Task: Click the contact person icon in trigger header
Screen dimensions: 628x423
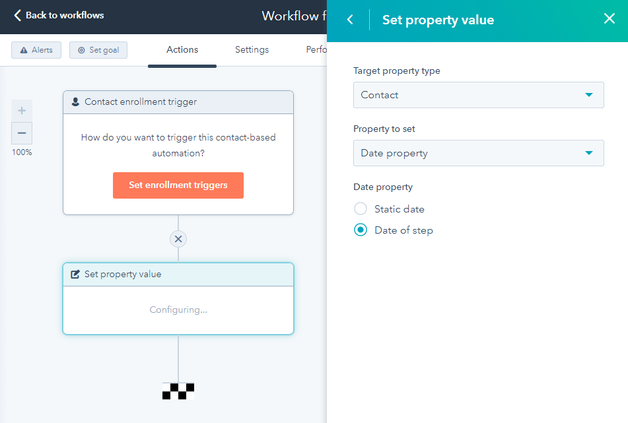Action: click(75, 102)
